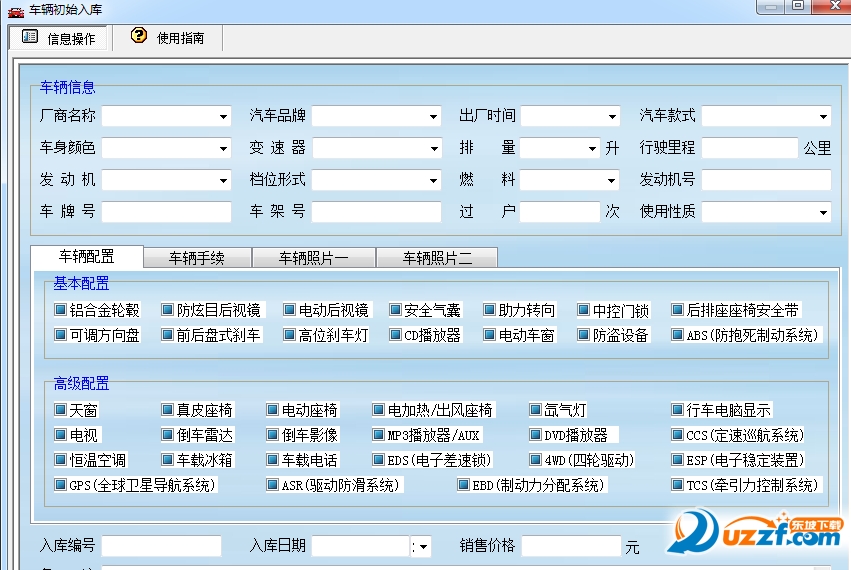Expand the 档位形式 dropdown

(x=433, y=180)
